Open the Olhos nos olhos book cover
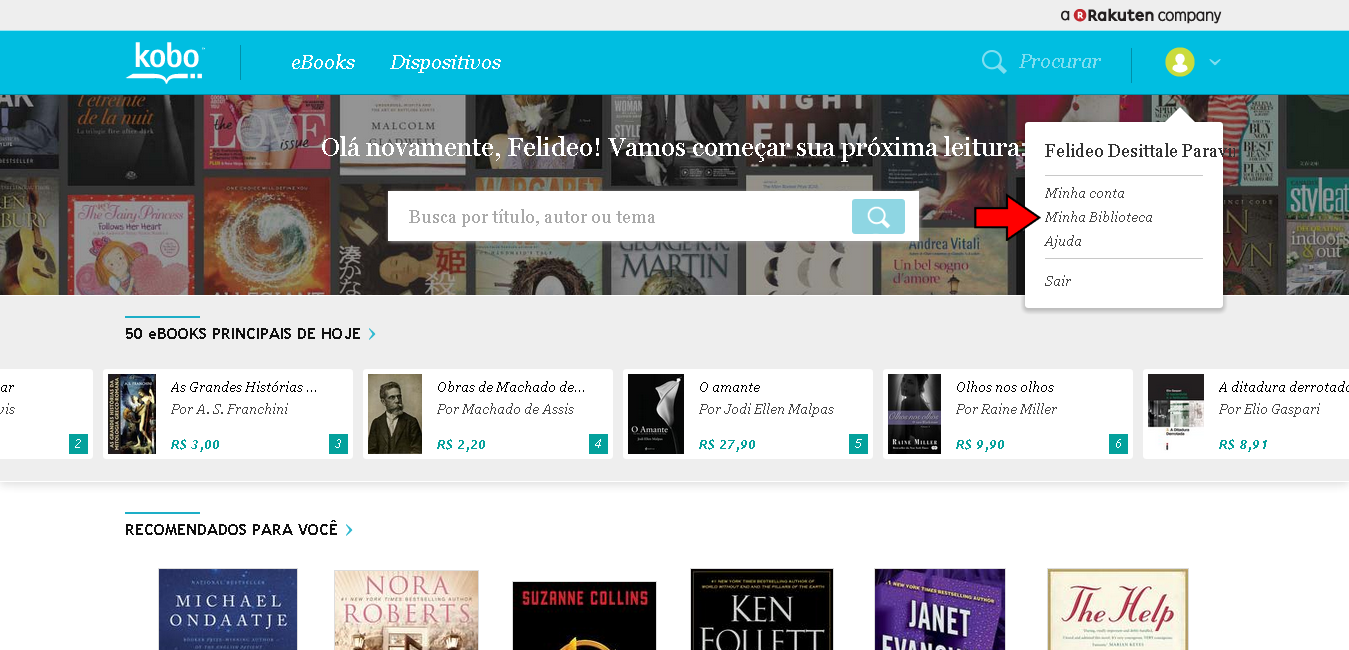The height and width of the screenshot is (650, 1349). (x=914, y=414)
